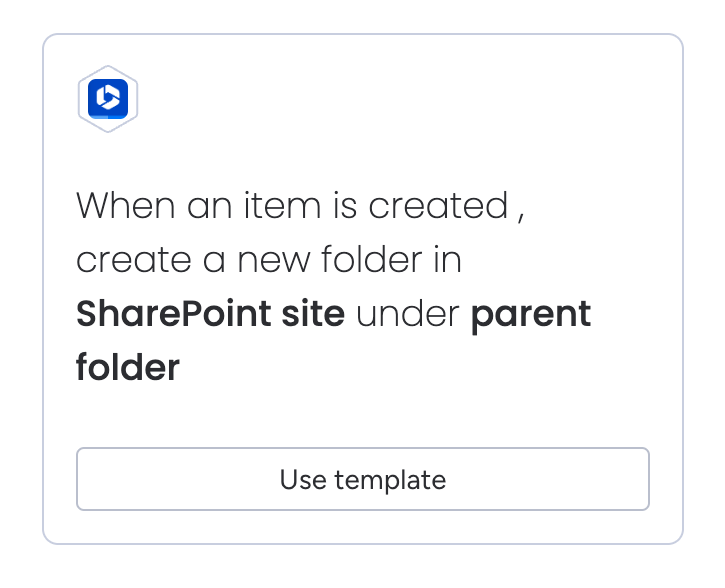Image resolution: width=725 pixels, height=588 pixels.
Task: Click the bold word 'SharePoint'
Action: point(174,315)
